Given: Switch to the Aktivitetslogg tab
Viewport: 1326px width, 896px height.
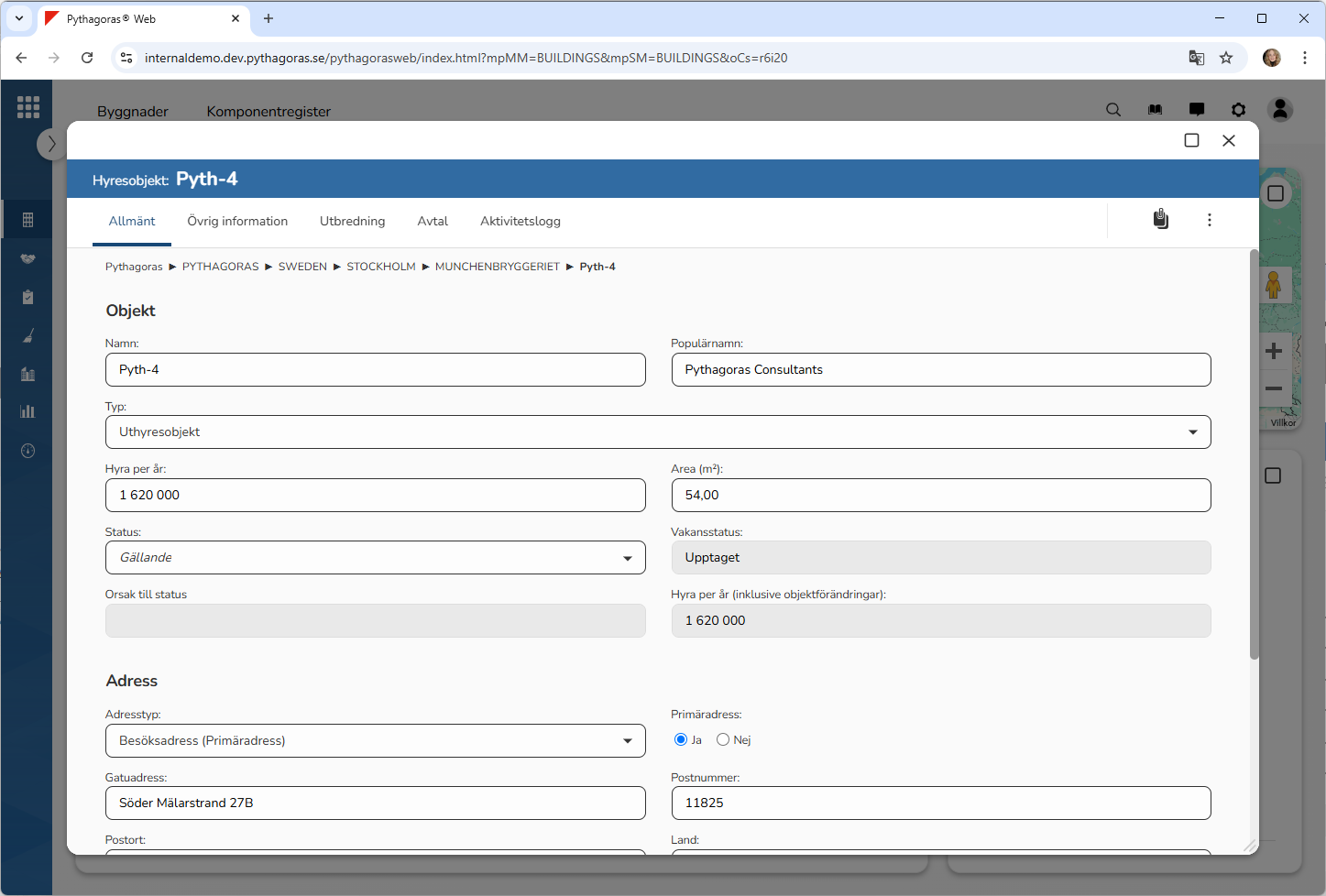Looking at the screenshot, I should tap(520, 222).
